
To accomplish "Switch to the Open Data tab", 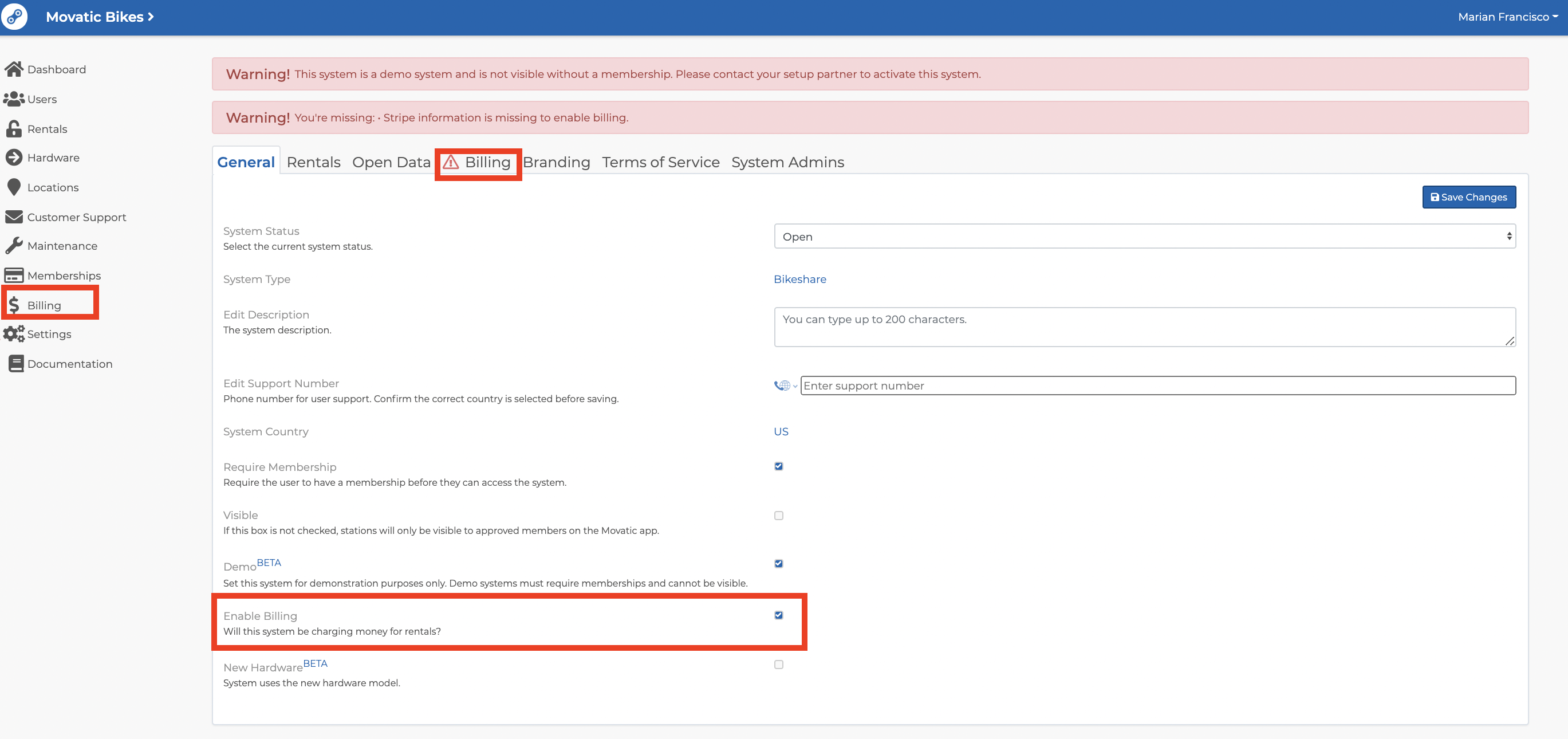I will pyautogui.click(x=391, y=162).
